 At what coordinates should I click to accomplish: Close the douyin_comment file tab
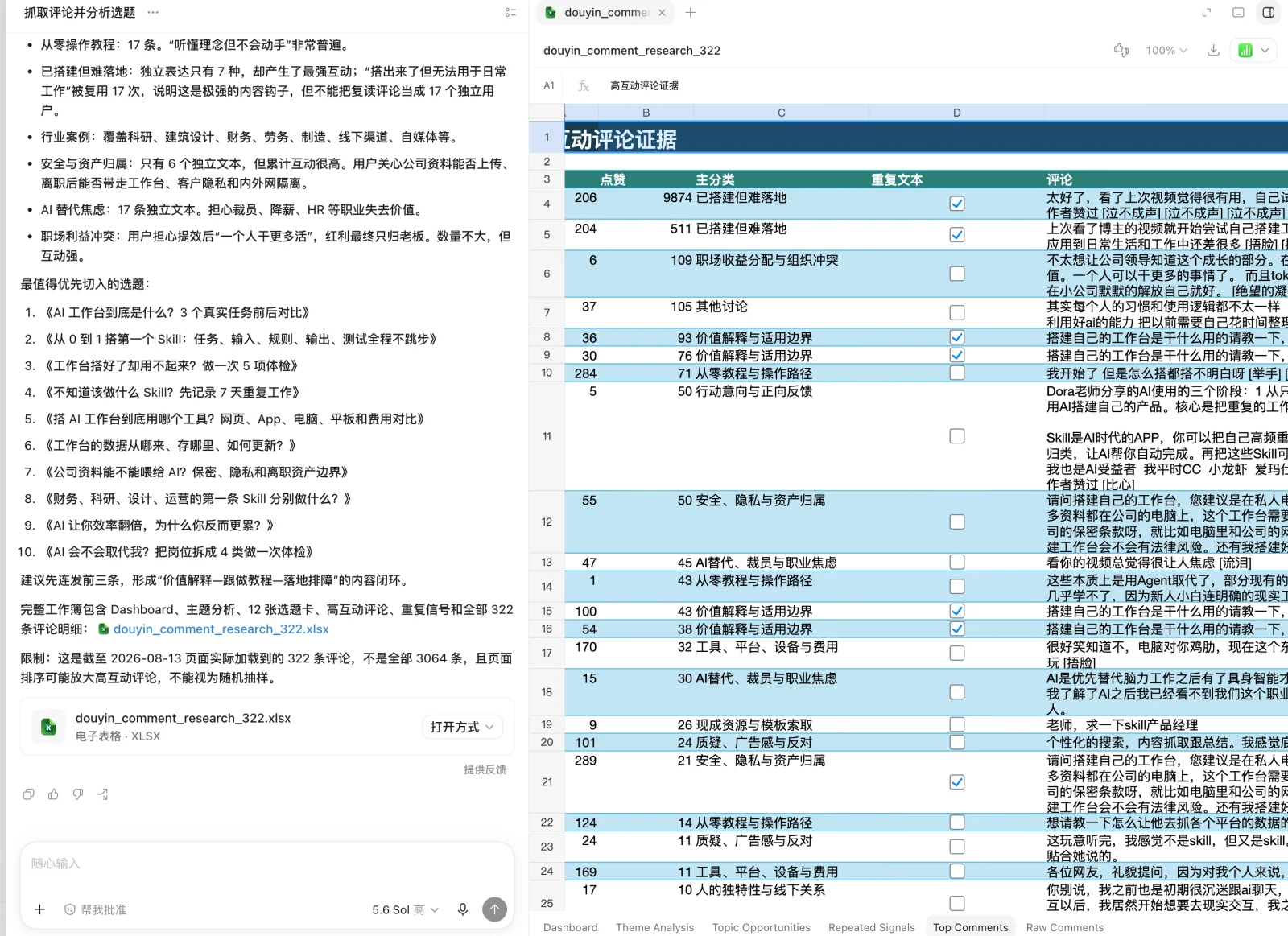click(x=662, y=13)
